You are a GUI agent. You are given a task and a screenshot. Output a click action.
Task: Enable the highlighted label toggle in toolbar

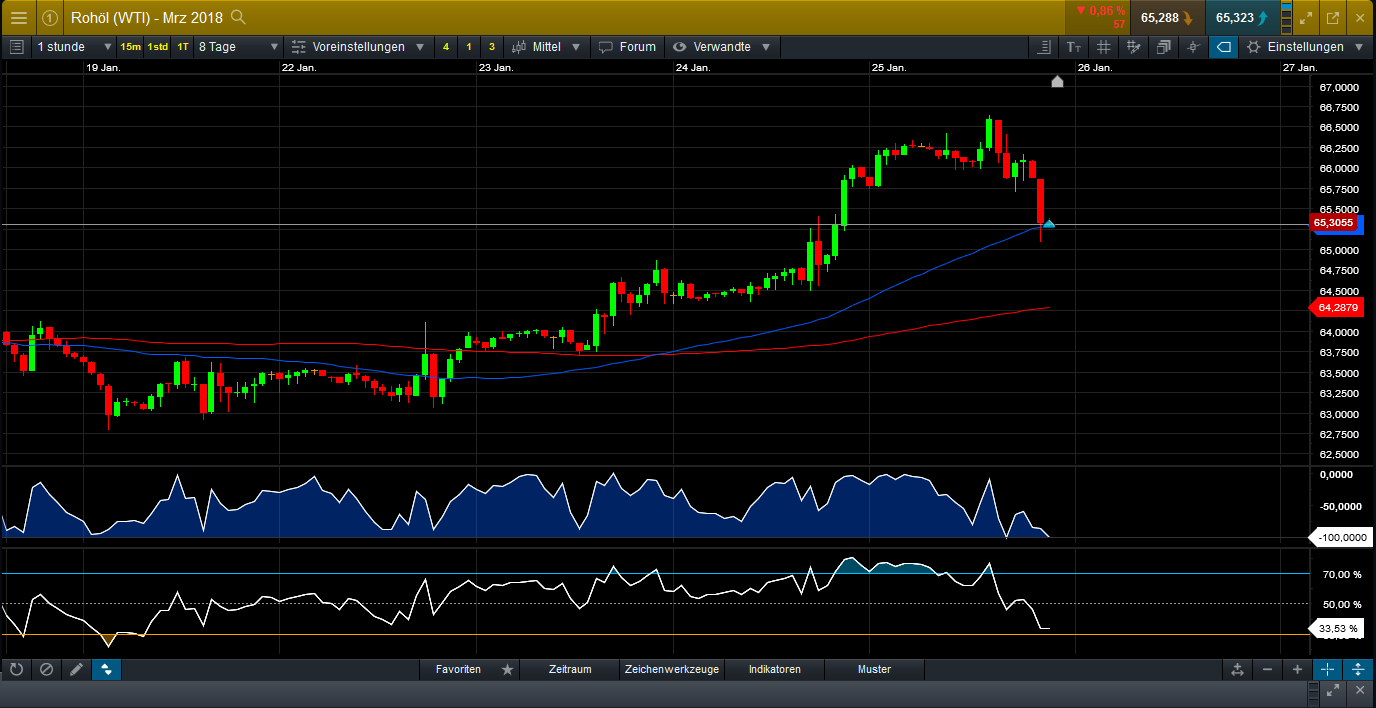tap(1222, 46)
